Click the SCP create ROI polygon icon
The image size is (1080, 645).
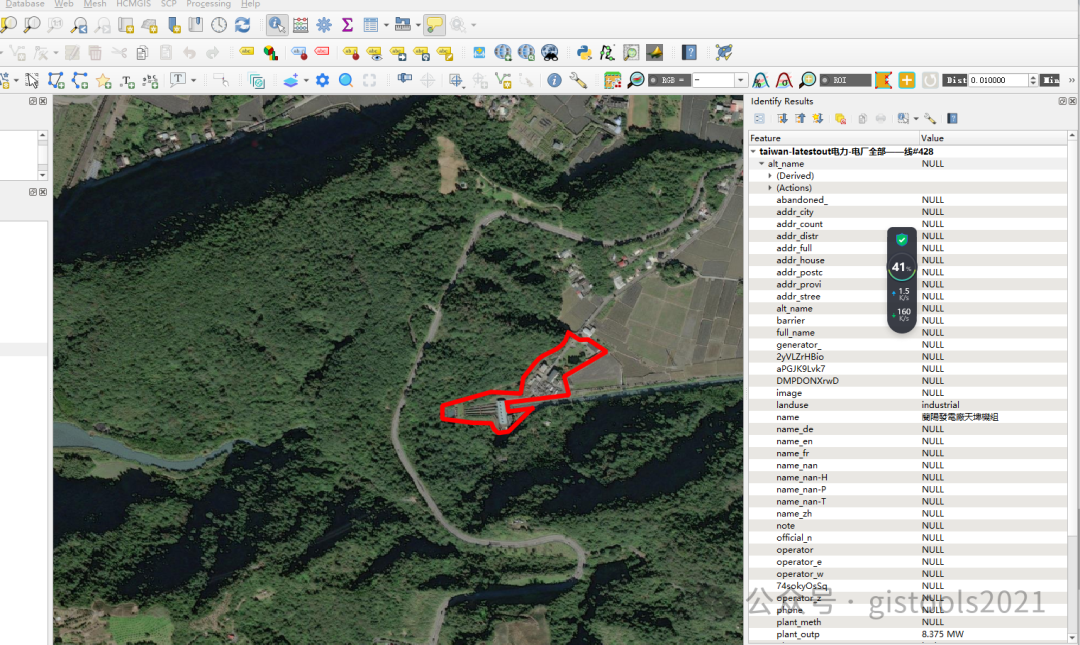883,81
